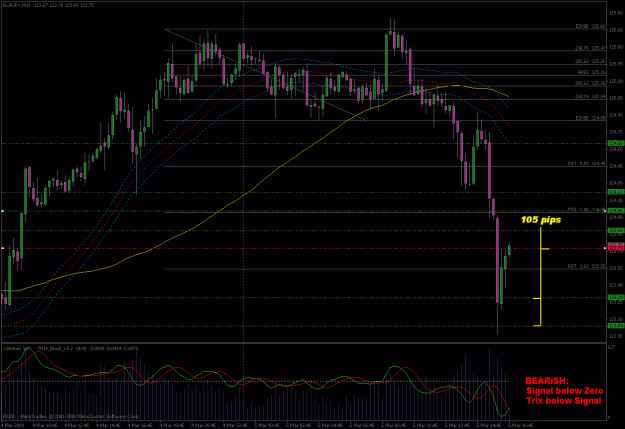
Task: Click the 122.95 price scale value
Action: [x=616, y=336]
